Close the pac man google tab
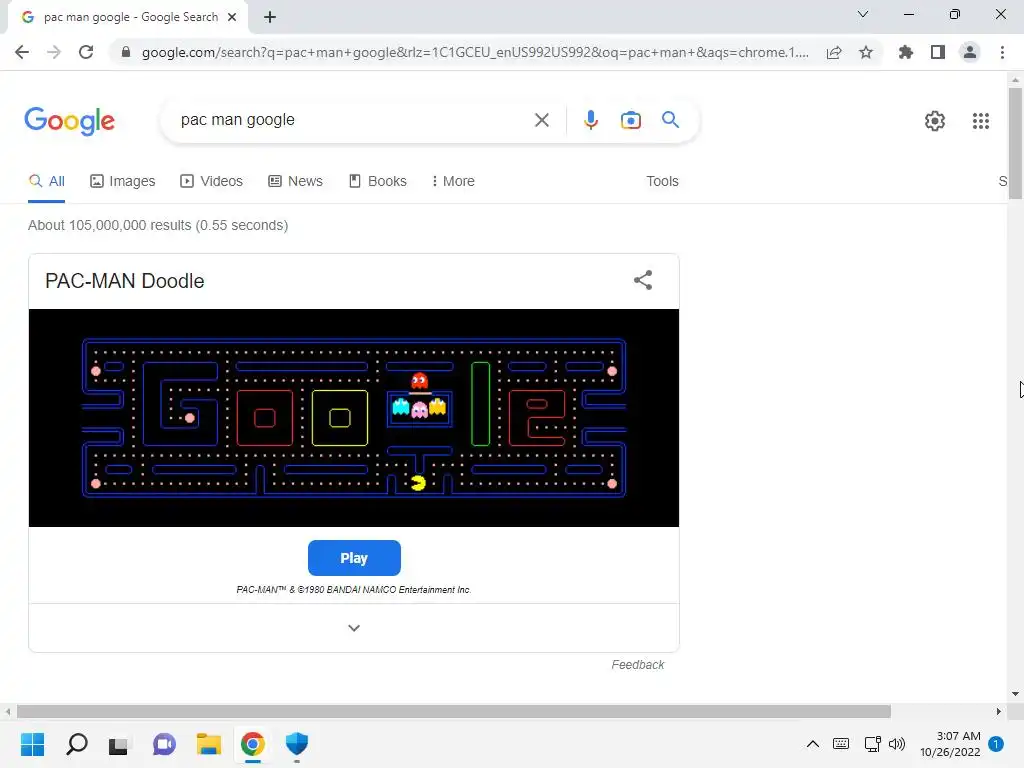Screen dimensions: 1024x768 click(232, 17)
